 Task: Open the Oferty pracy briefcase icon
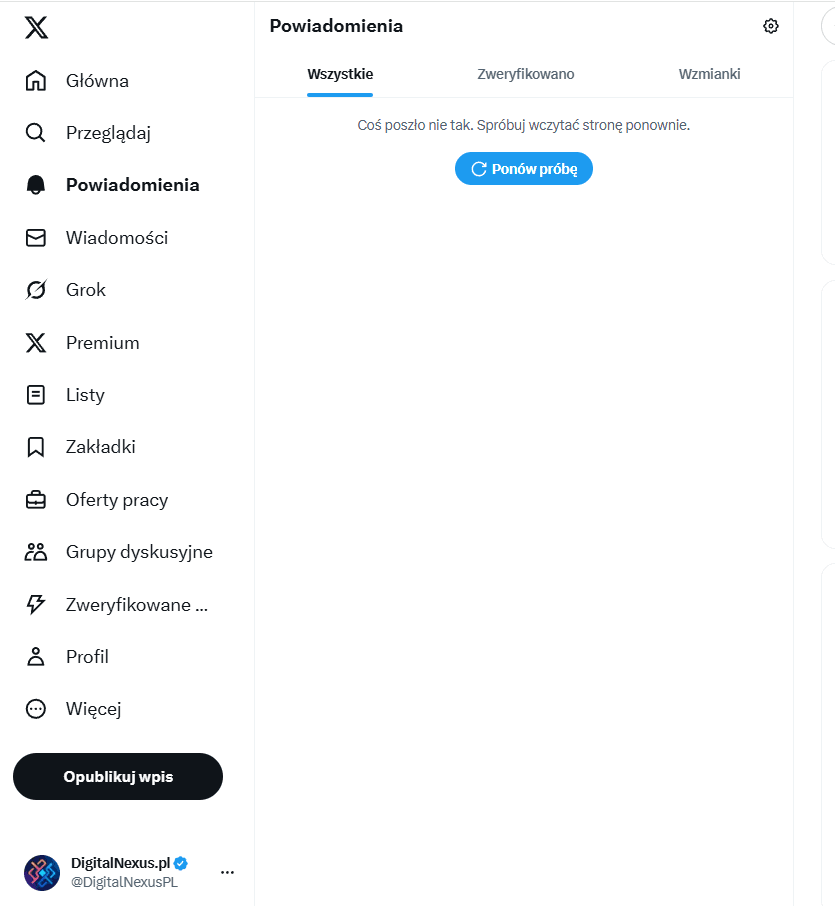click(x=36, y=500)
